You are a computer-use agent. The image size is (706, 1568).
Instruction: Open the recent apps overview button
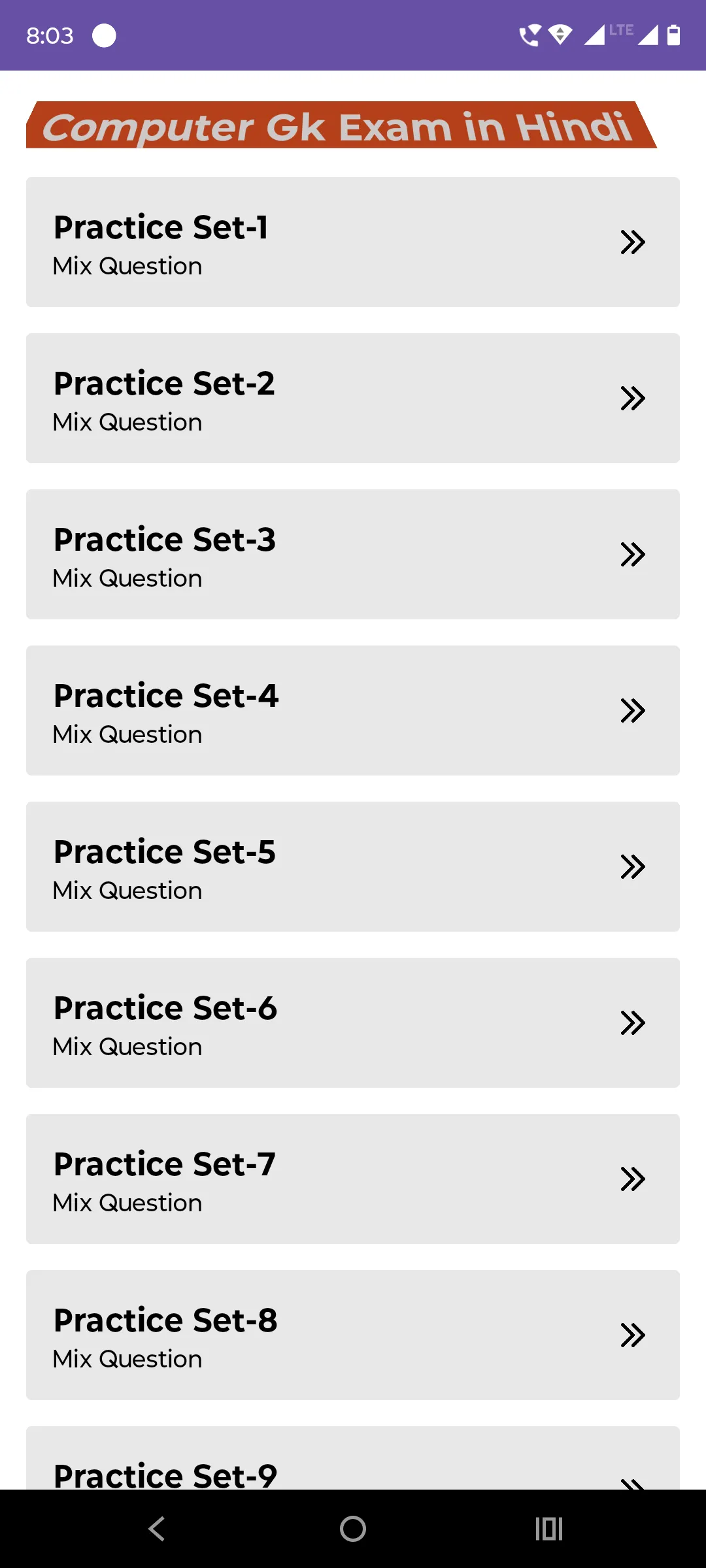549,1529
